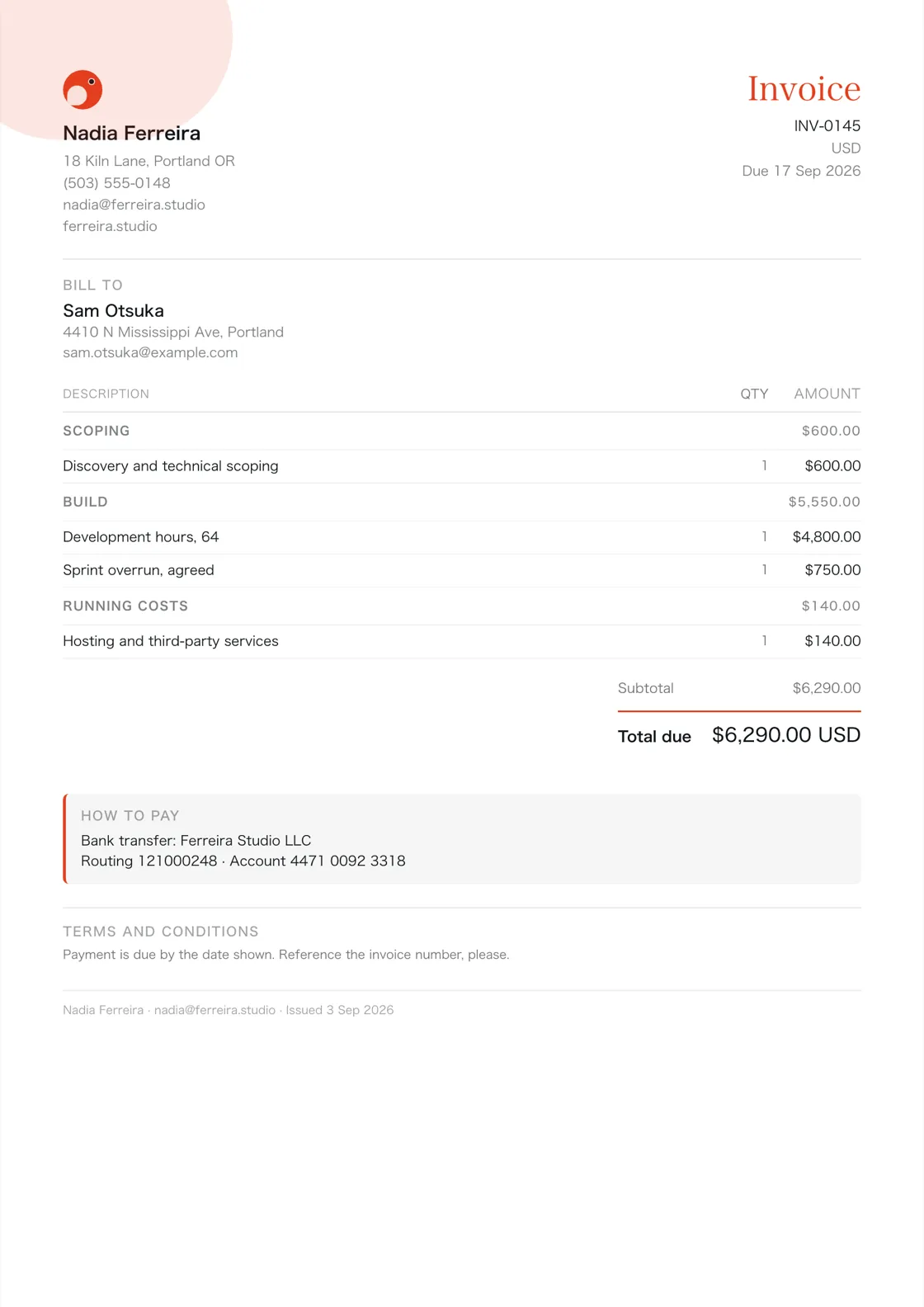924x1307 pixels.
Task: Click the RUNNING COSTS section total $140.00
Action: click(x=831, y=606)
